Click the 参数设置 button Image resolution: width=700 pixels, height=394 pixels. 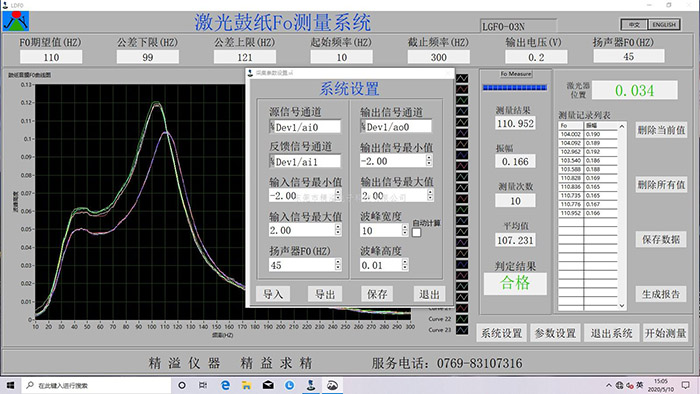[555, 333]
